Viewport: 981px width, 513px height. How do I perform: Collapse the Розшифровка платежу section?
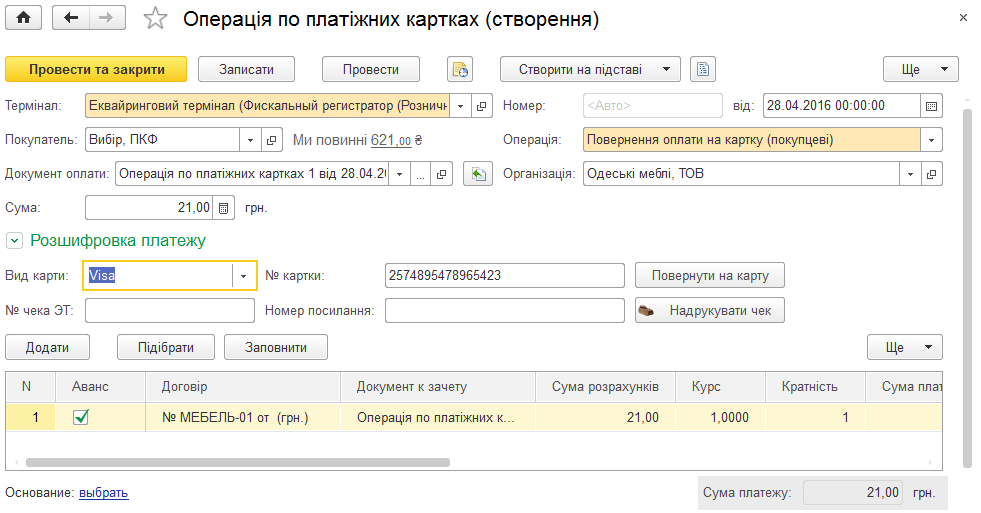14,240
